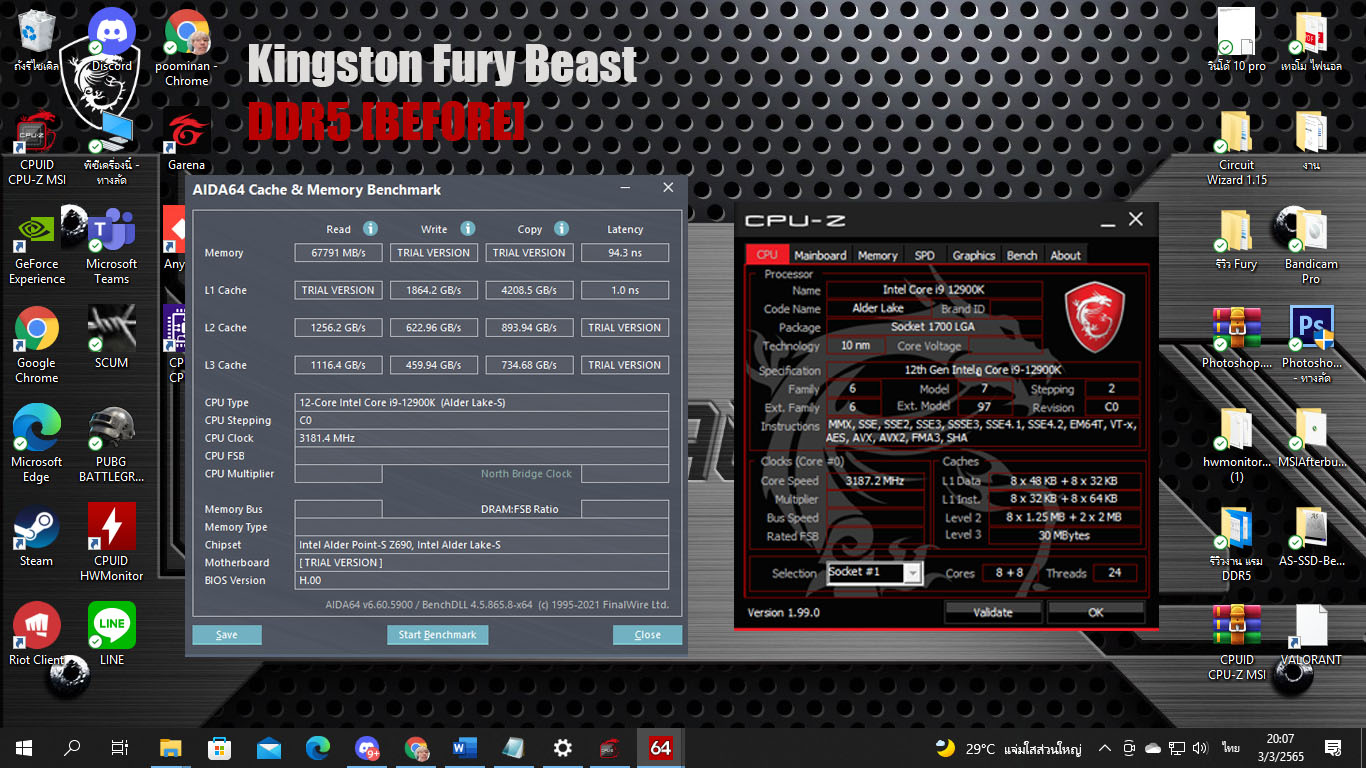The image size is (1366, 768).
Task: Show hidden system tray icons chevron
Action: click(x=1105, y=748)
